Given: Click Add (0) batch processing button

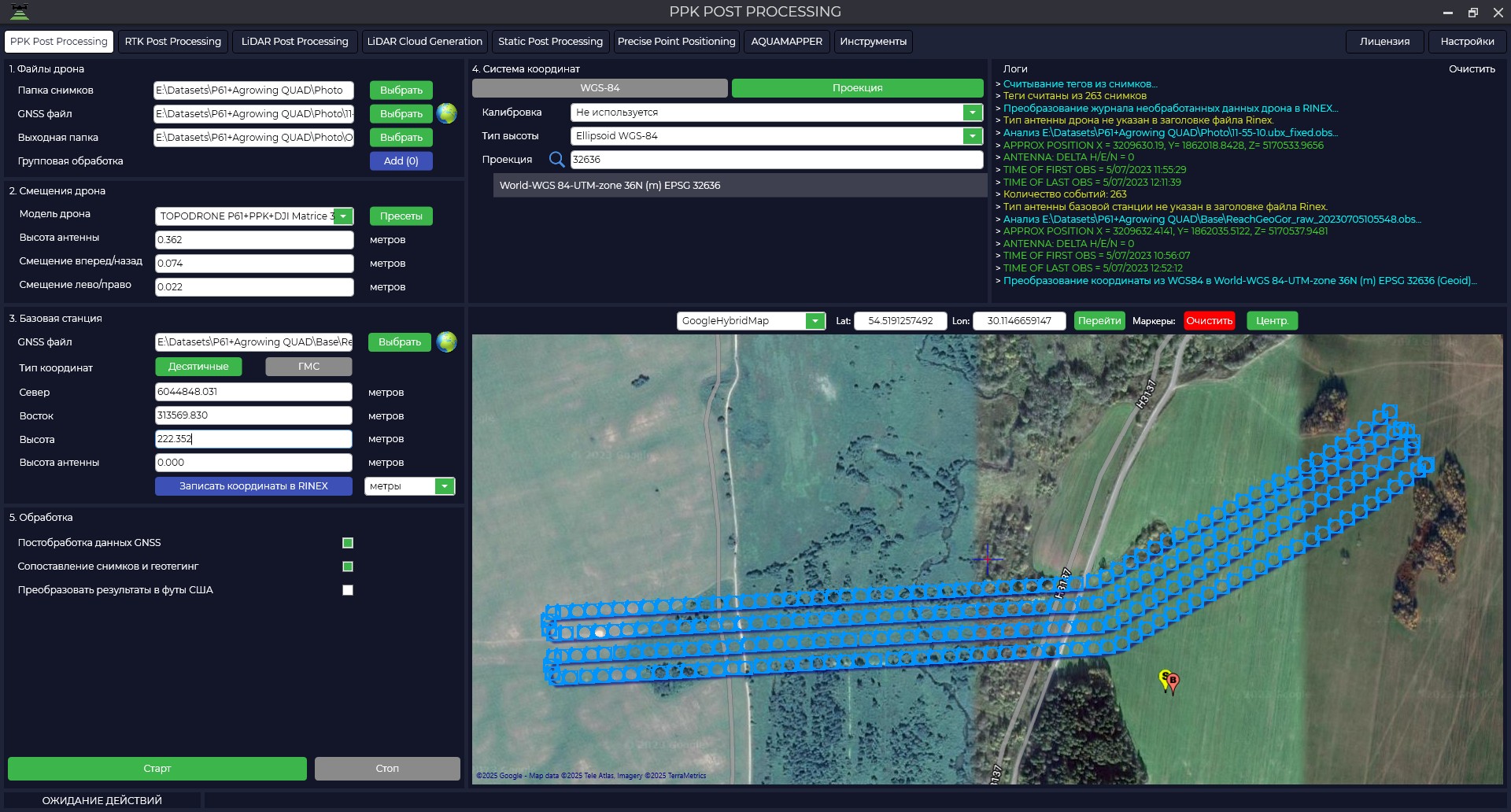Looking at the screenshot, I should pyautogui.click(x=401, y=161).
